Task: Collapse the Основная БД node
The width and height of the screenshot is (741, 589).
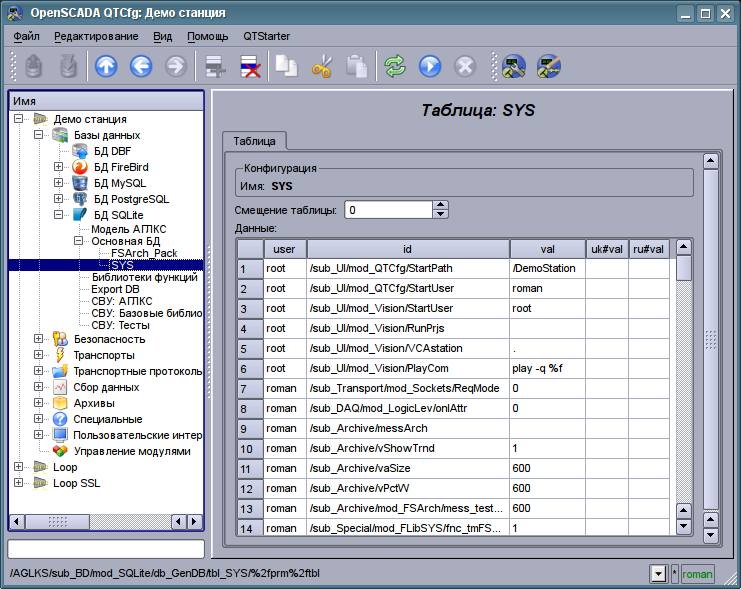Action: point(78,241)
